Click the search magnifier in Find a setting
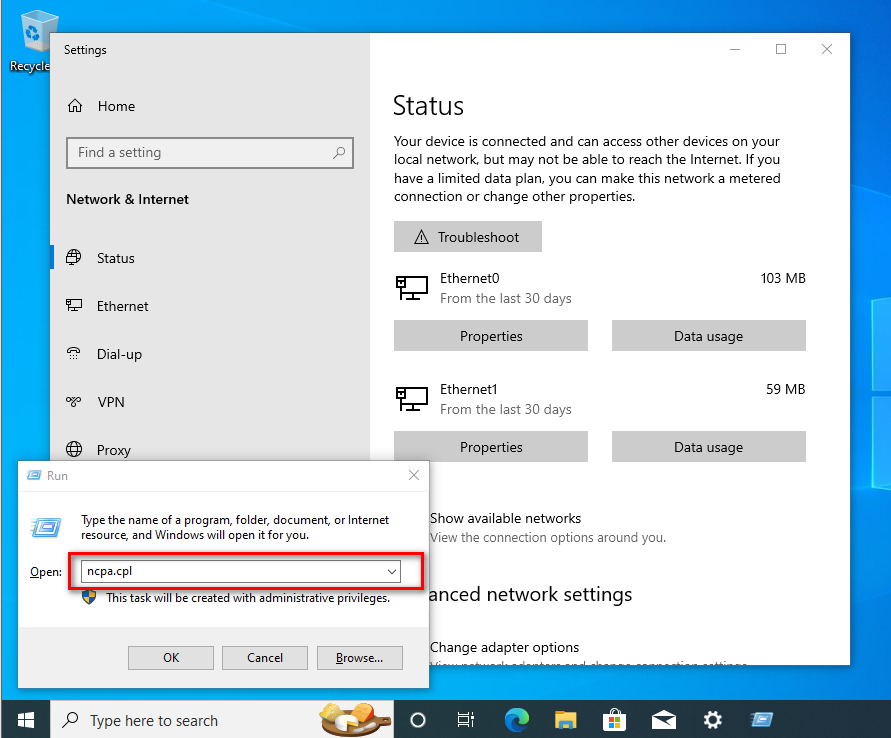 pos(340,153)
